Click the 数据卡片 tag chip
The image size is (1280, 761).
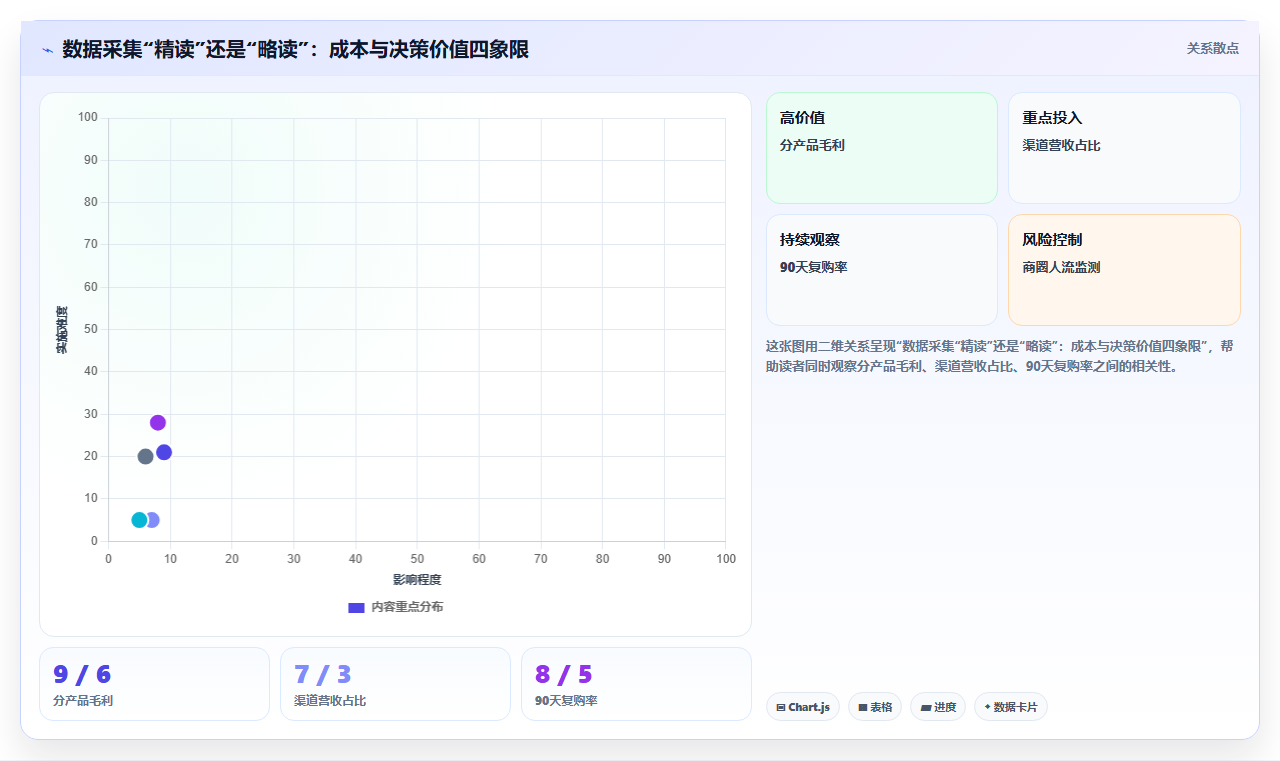click(1011, 707)
